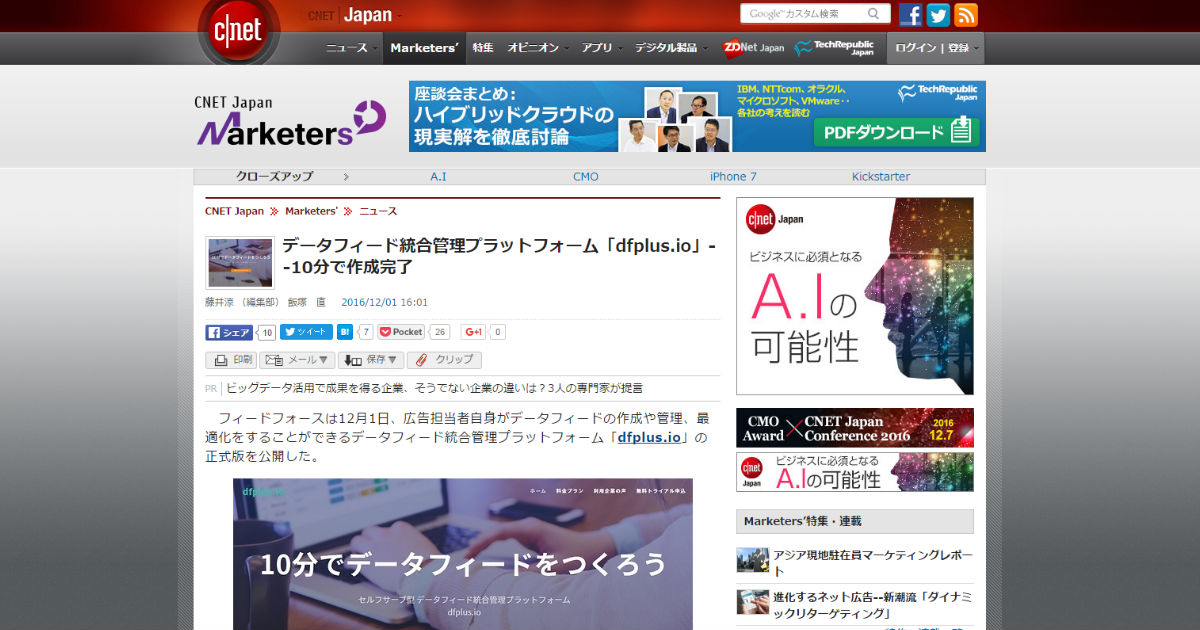Open the dfplus.io link in the article
This screenshot has width=1200, height=630.
click(x=649, y=437)
